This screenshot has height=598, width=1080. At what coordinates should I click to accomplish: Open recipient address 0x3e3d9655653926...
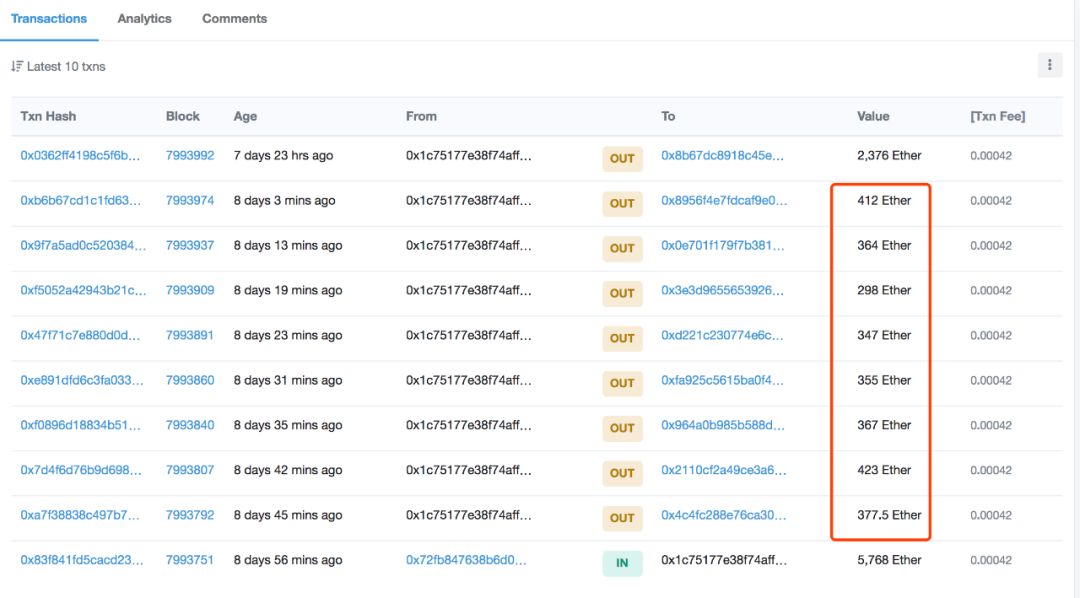723,290
